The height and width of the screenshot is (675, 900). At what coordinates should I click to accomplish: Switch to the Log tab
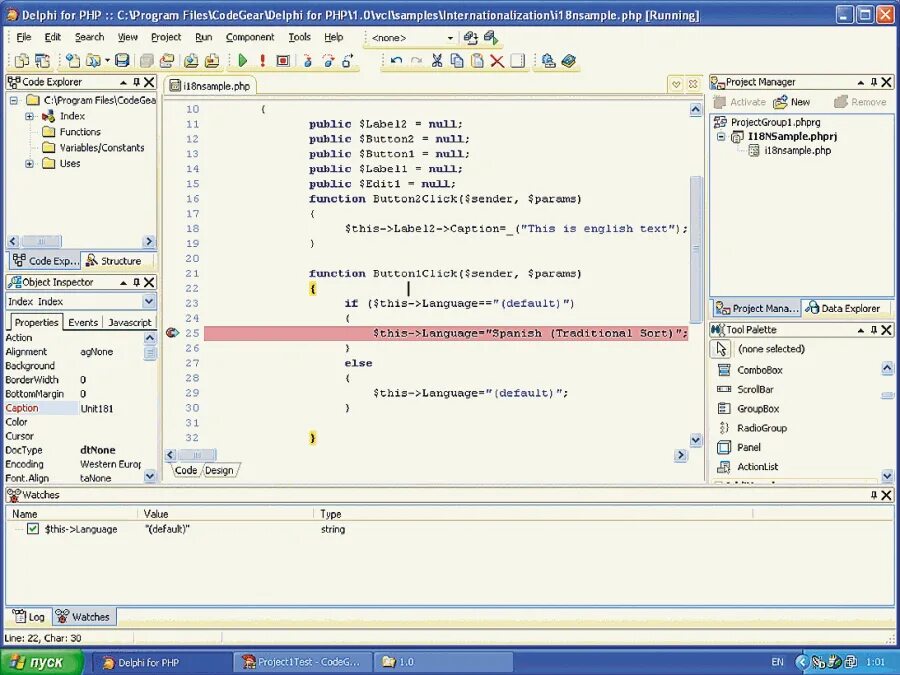(x=29, y=616)
